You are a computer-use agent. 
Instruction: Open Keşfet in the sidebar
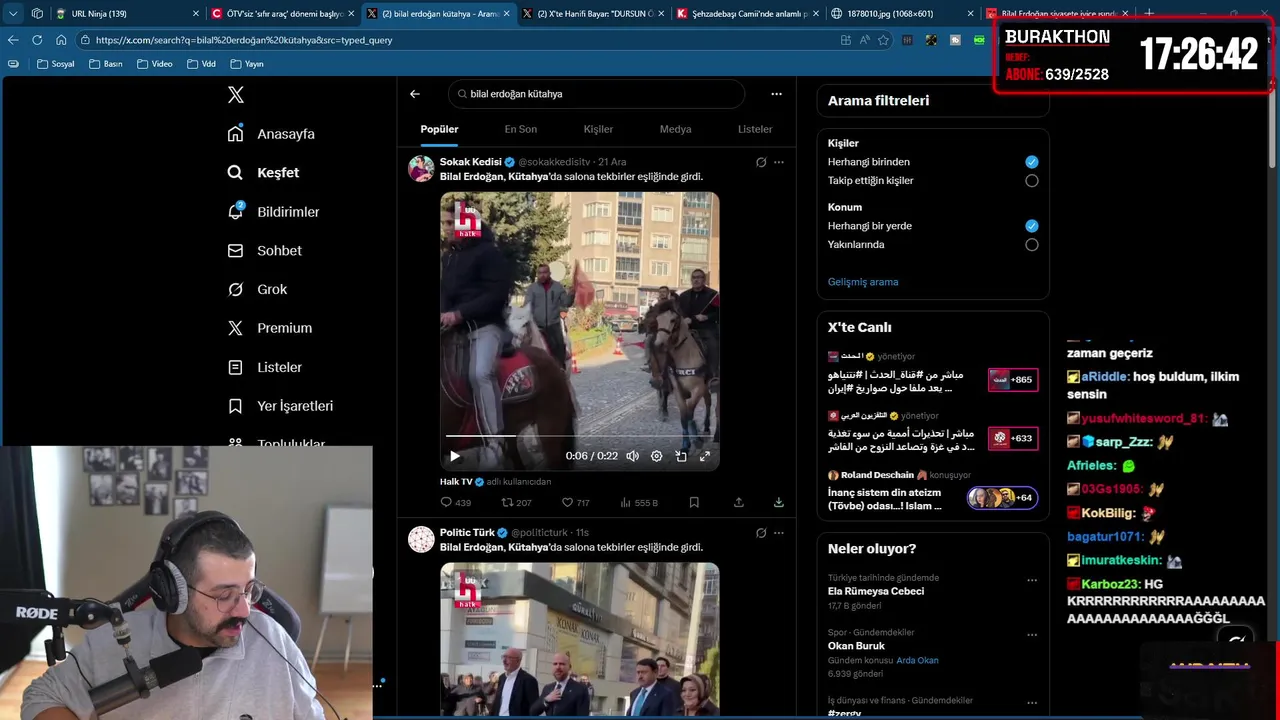(263, 173)
